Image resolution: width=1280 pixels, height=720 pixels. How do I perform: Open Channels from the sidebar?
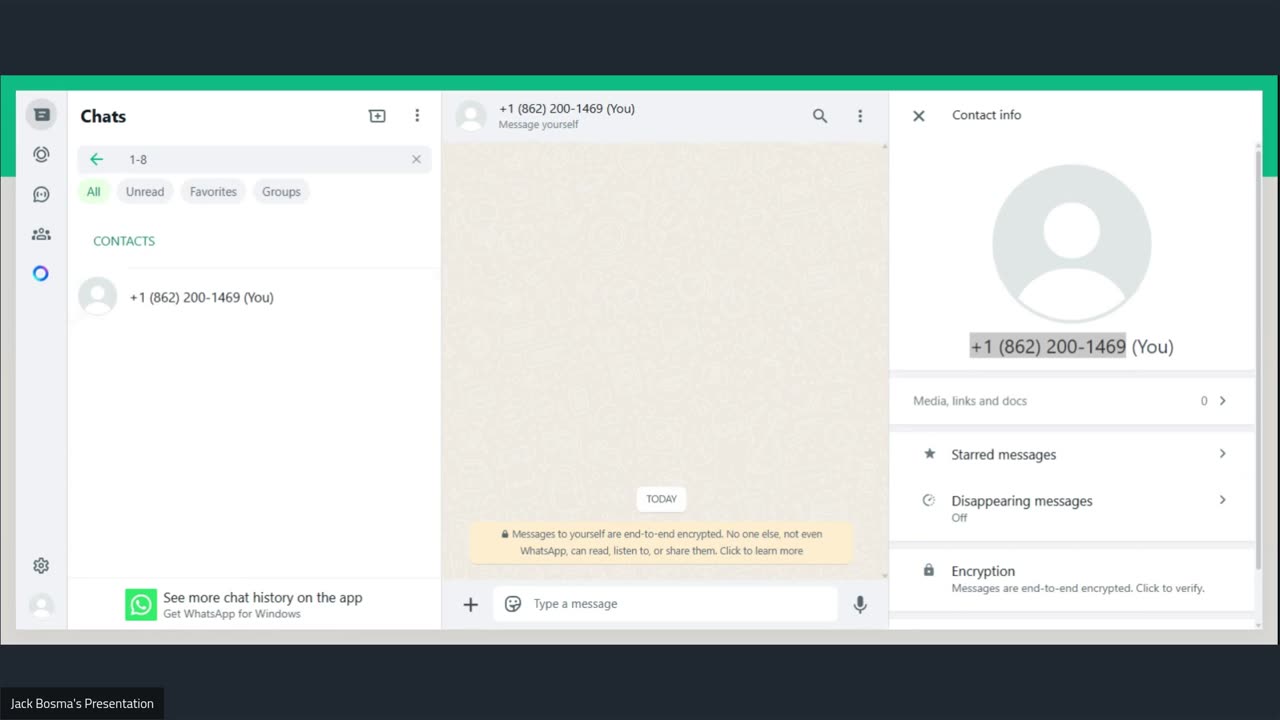click(x=41, y=194)
